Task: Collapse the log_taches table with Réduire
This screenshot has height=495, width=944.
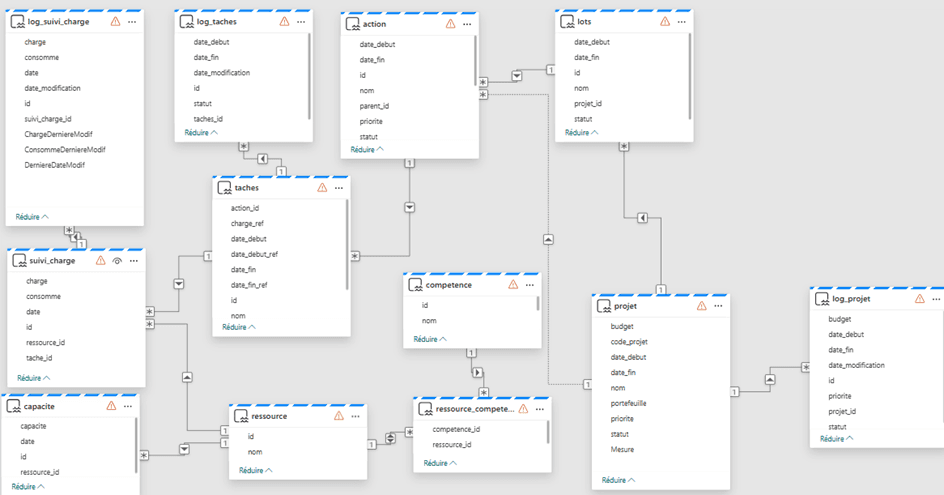Action: pos(200,132)
